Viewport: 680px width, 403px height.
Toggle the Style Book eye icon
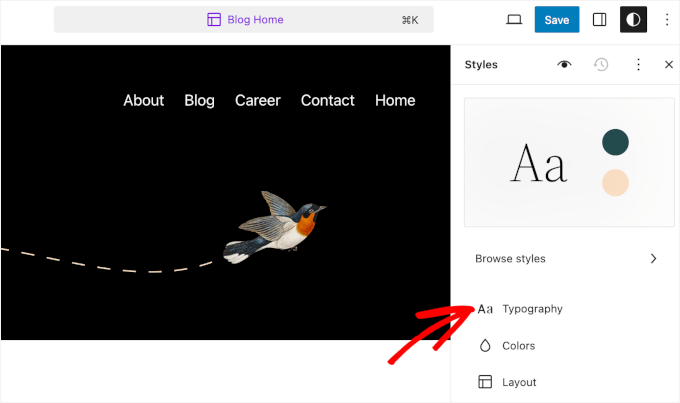click(x=565, y=64)
